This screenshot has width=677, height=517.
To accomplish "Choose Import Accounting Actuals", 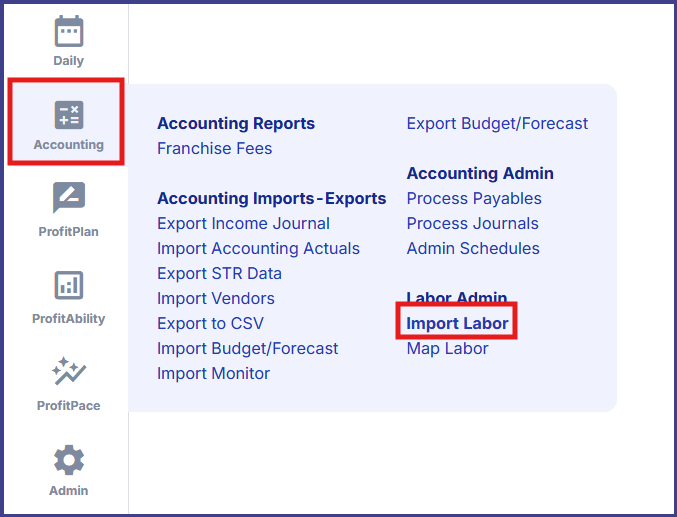I will 258,249.
